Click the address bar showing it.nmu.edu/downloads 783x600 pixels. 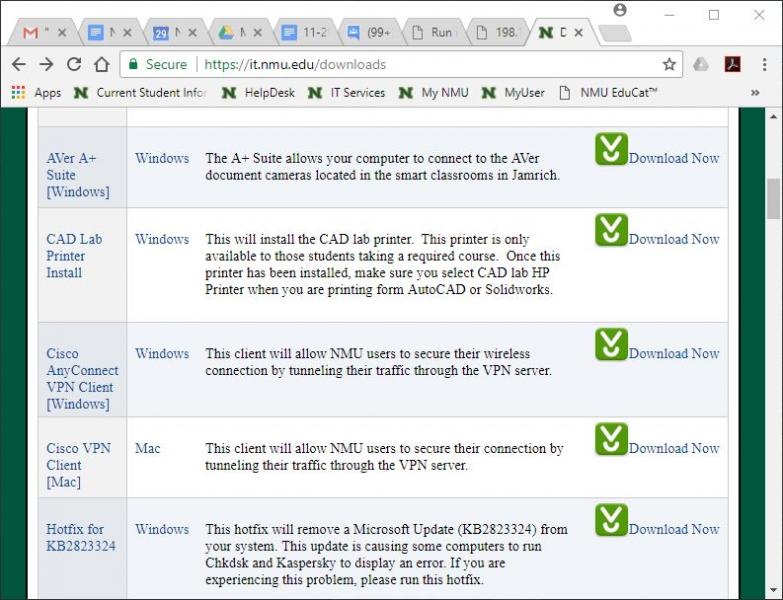(401, 64)
